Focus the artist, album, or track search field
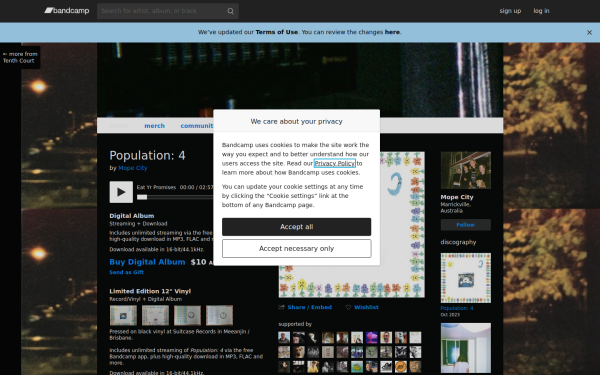The width and height of the screenshot is (600, 375). pyautogui.click(x=168, y=11)
